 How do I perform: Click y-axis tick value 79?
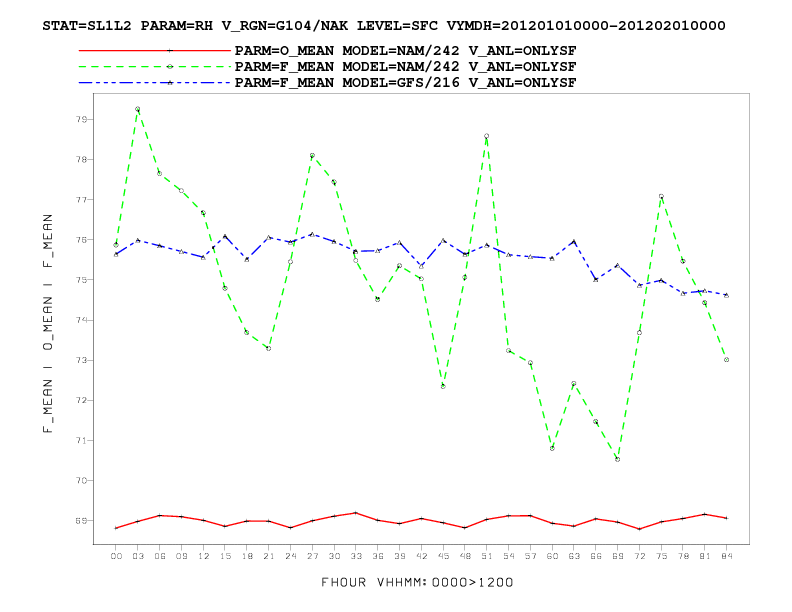81,120
